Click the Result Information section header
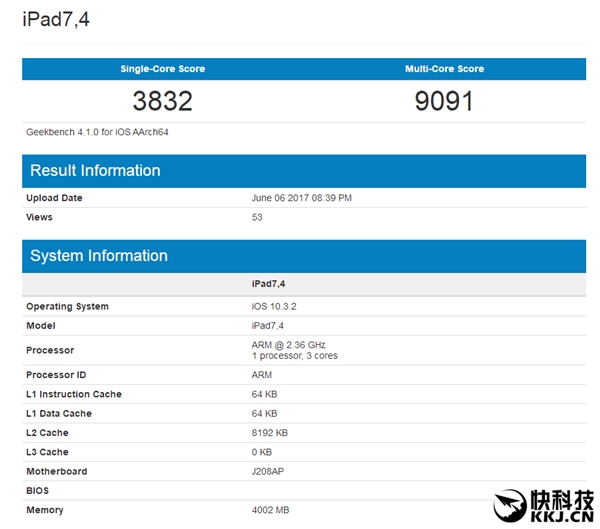600x529 pixels. click(95, 170)
